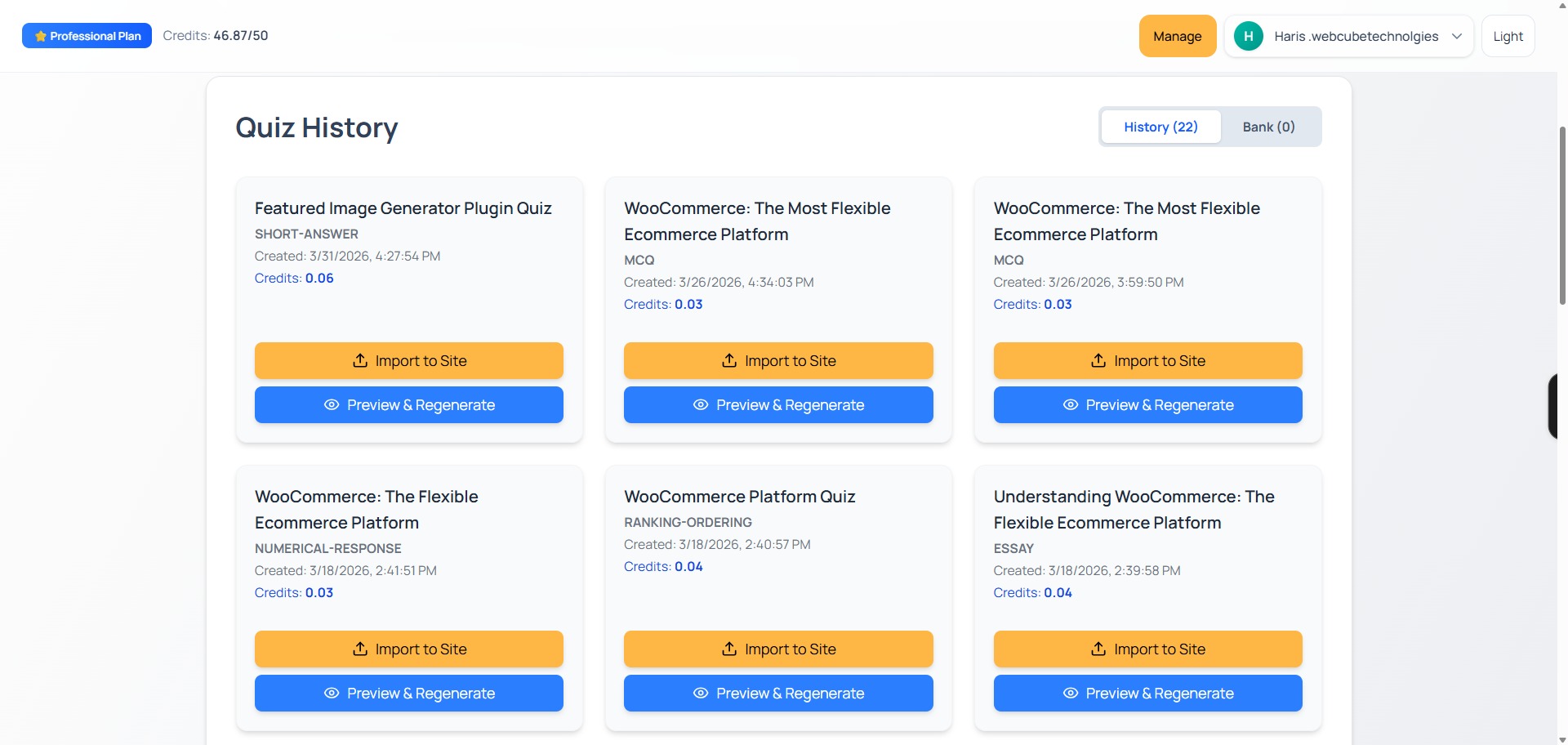Click scrollbar down arrow at bottom right
The width and height of the screenshot is (1568, 745).
click(1561, 739)
